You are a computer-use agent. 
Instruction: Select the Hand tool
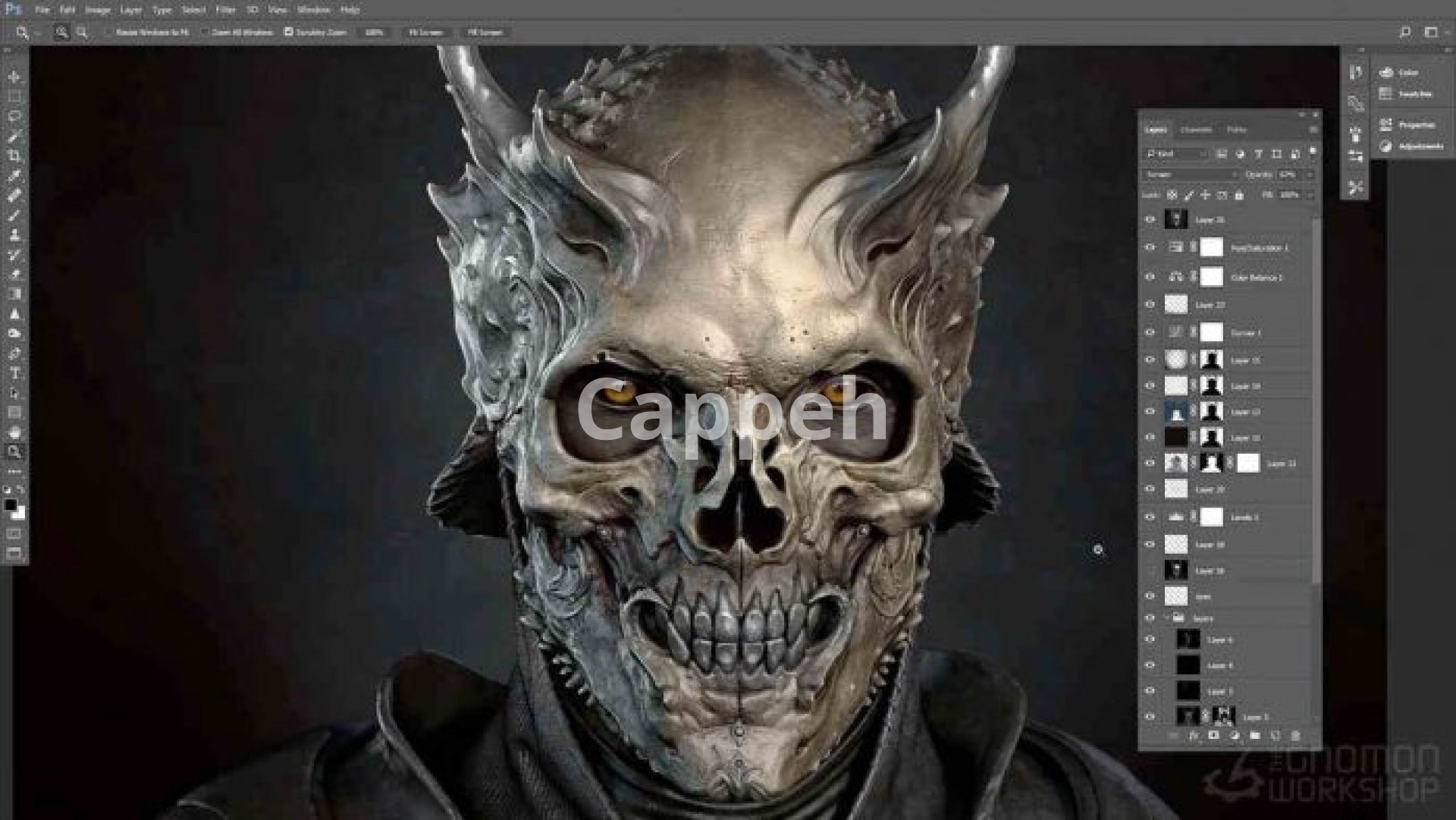tap(14, 432)
